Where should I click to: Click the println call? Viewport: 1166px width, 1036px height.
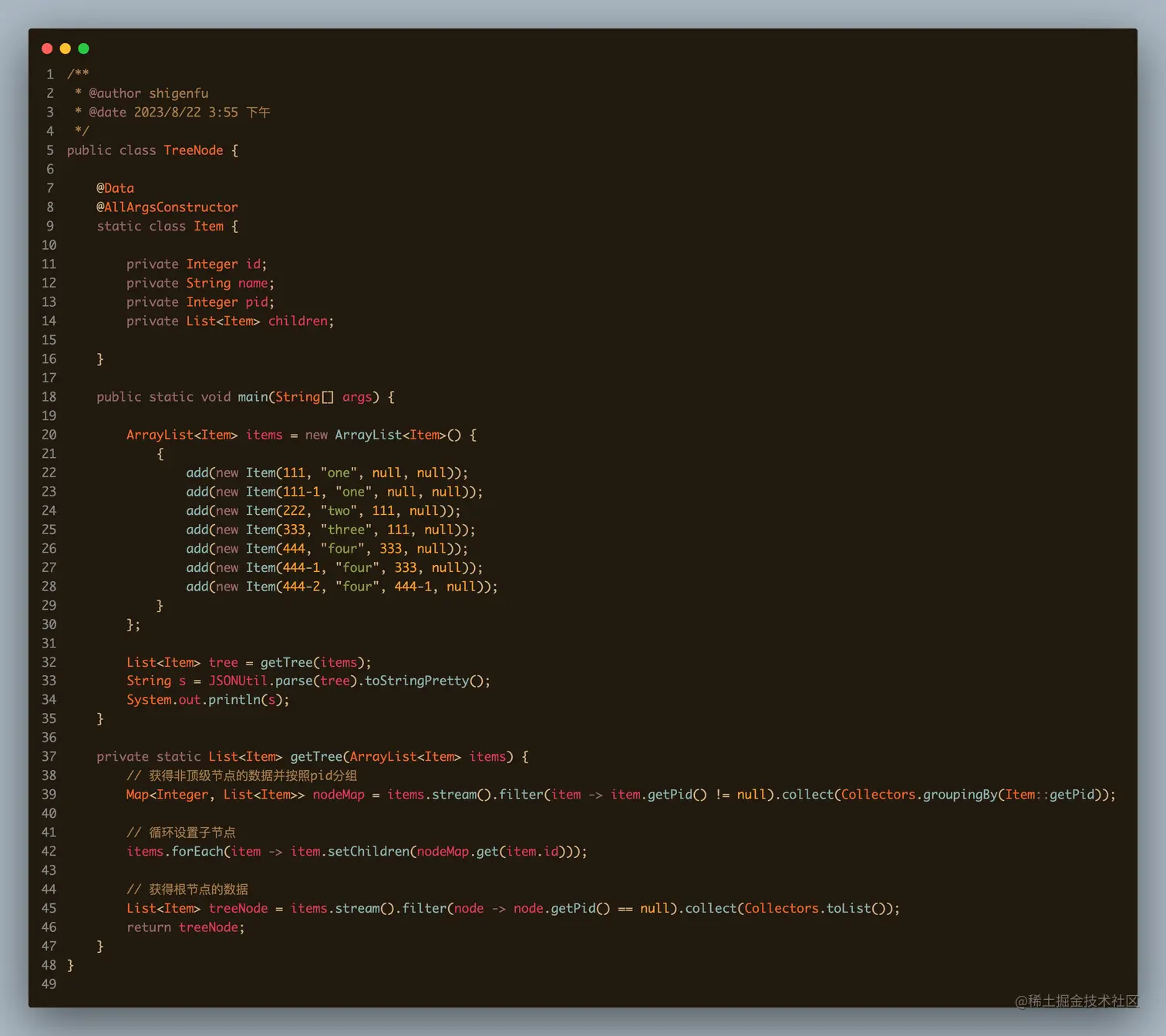click(234, 700)
